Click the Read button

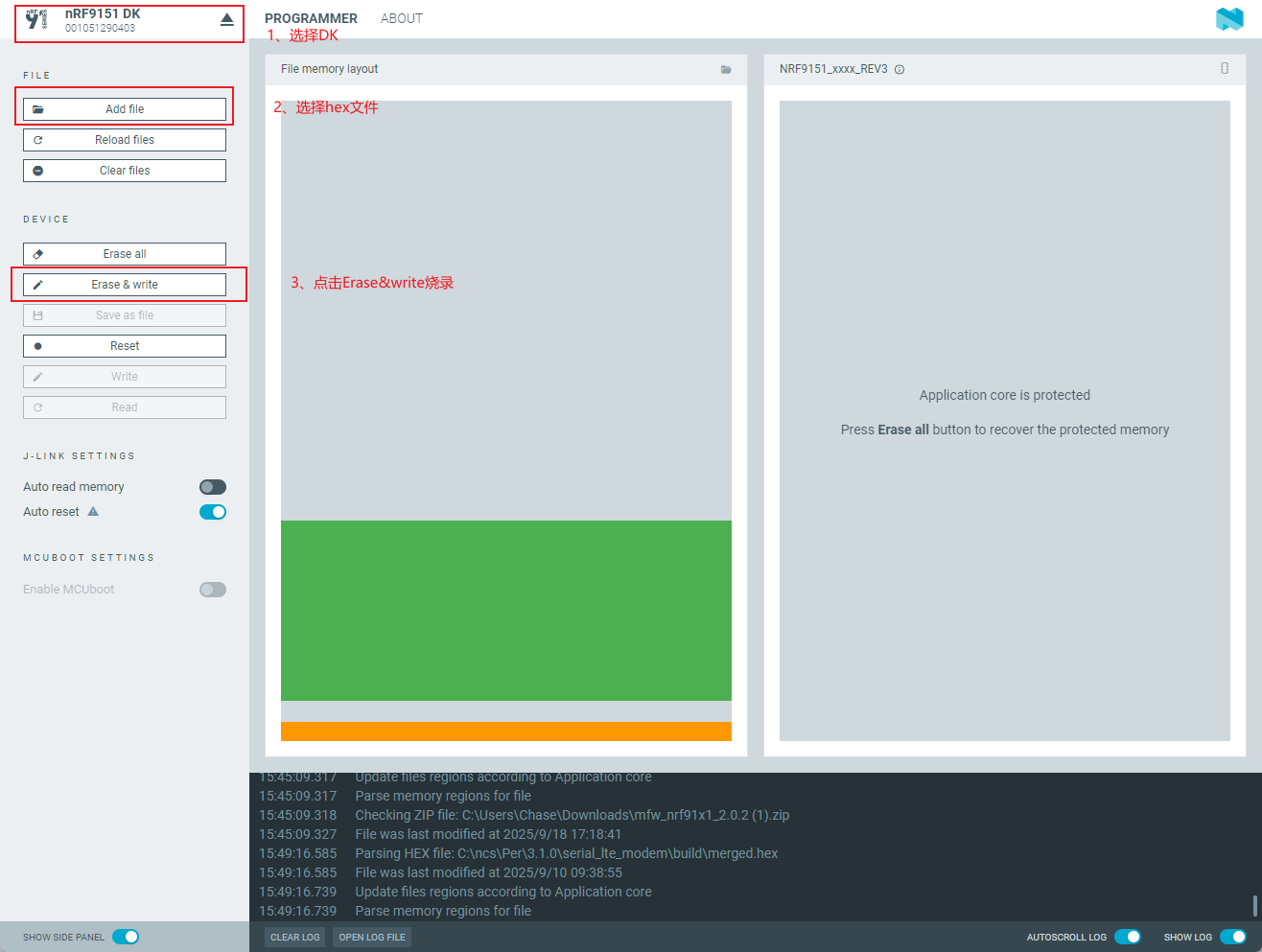tap(125, 407)
